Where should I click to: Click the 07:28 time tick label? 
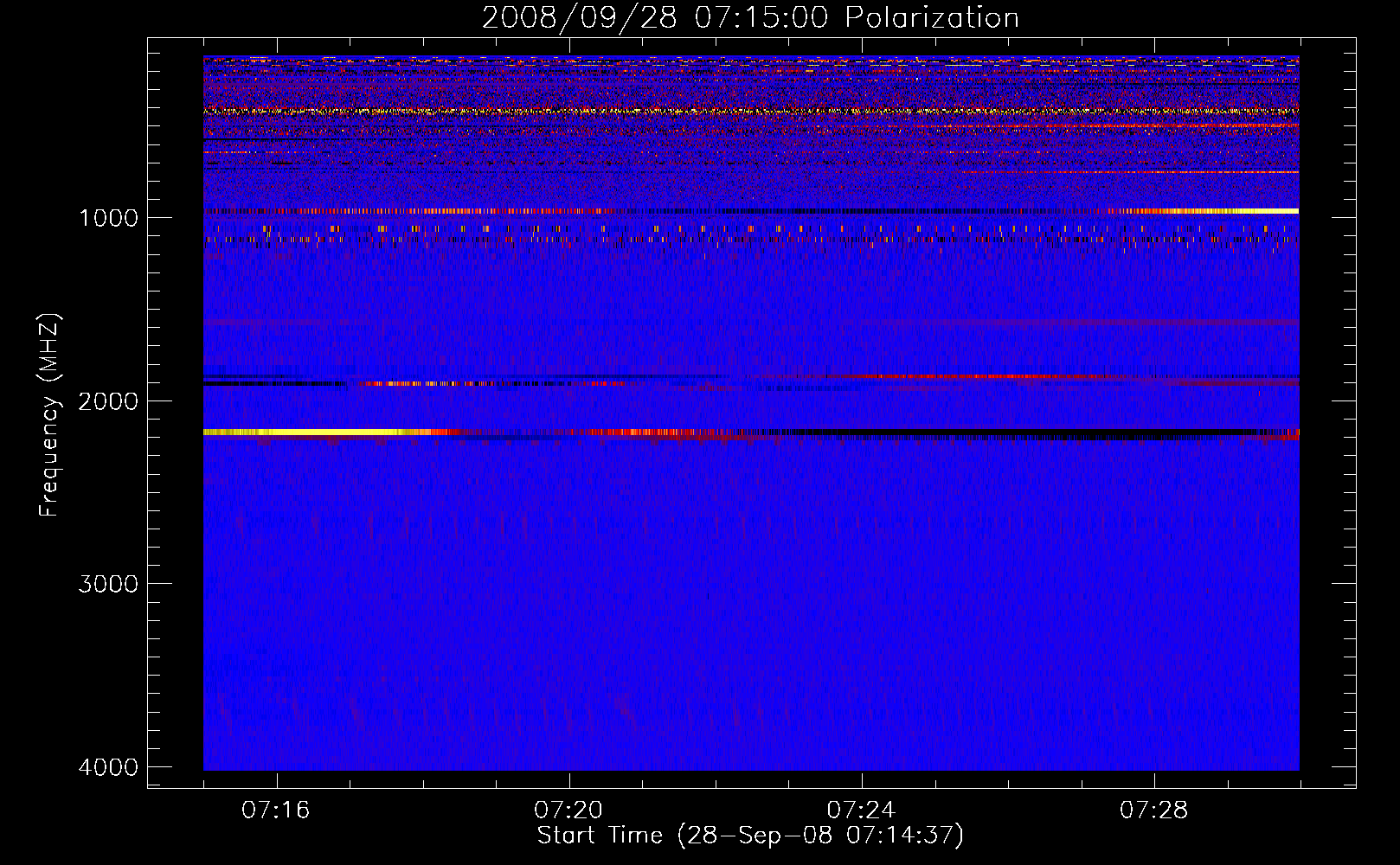pyautogui.click(x=1154, y=810)
